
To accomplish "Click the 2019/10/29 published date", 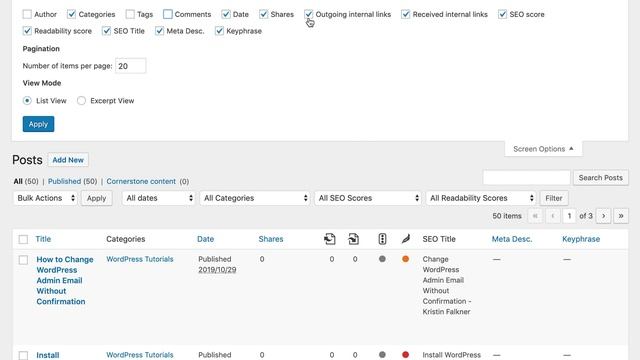I will click(x=217, y=270).
